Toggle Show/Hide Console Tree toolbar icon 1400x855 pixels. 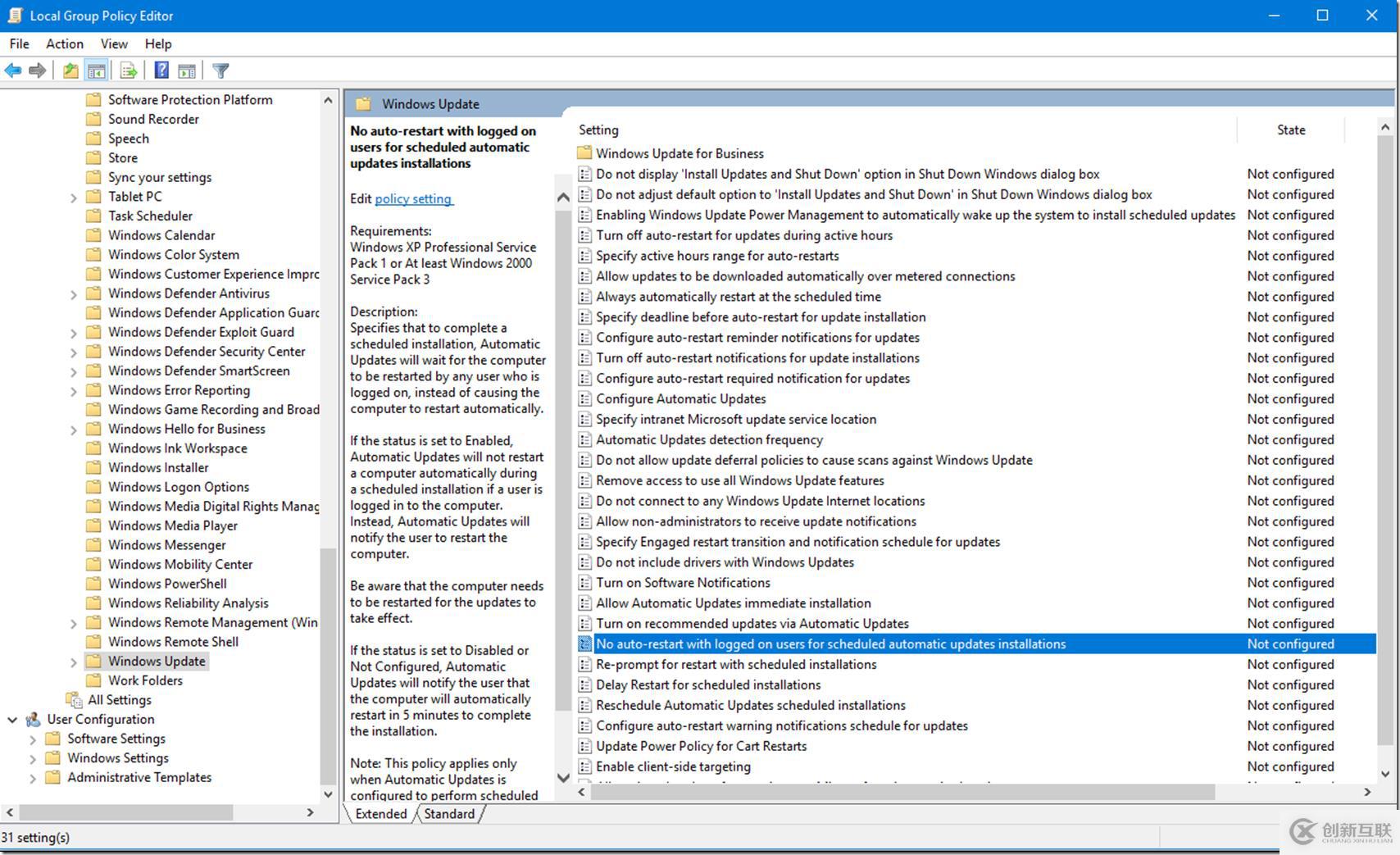pyautogui.click(x=96, y=70)
